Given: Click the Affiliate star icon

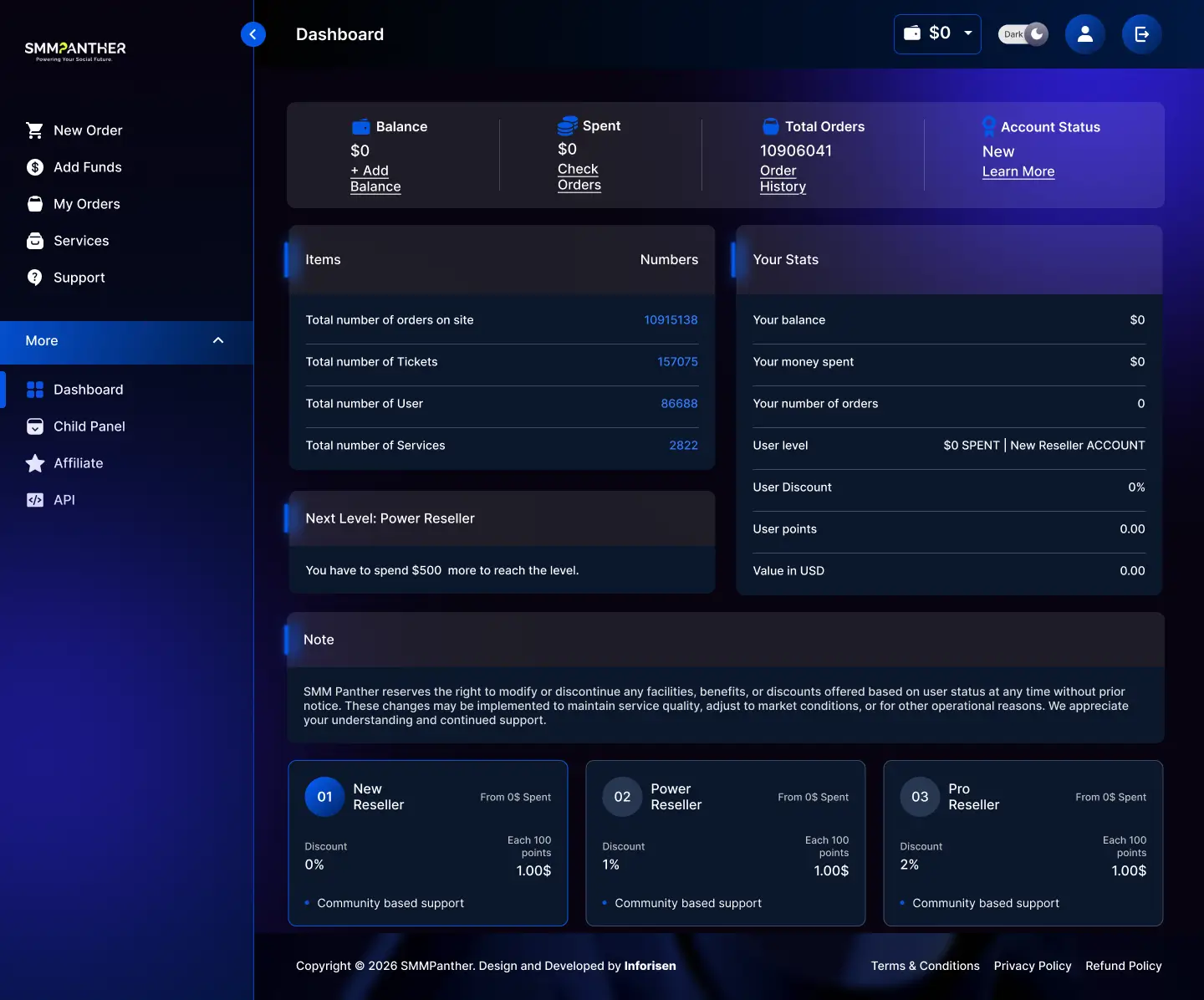Looking at the screenshot, I should click(34, 463).
